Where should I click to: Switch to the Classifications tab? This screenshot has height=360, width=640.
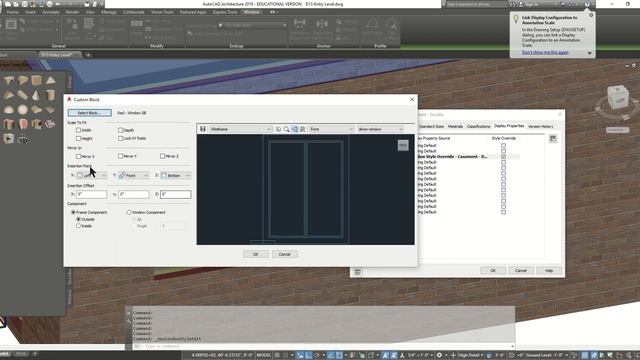point(478,127)
